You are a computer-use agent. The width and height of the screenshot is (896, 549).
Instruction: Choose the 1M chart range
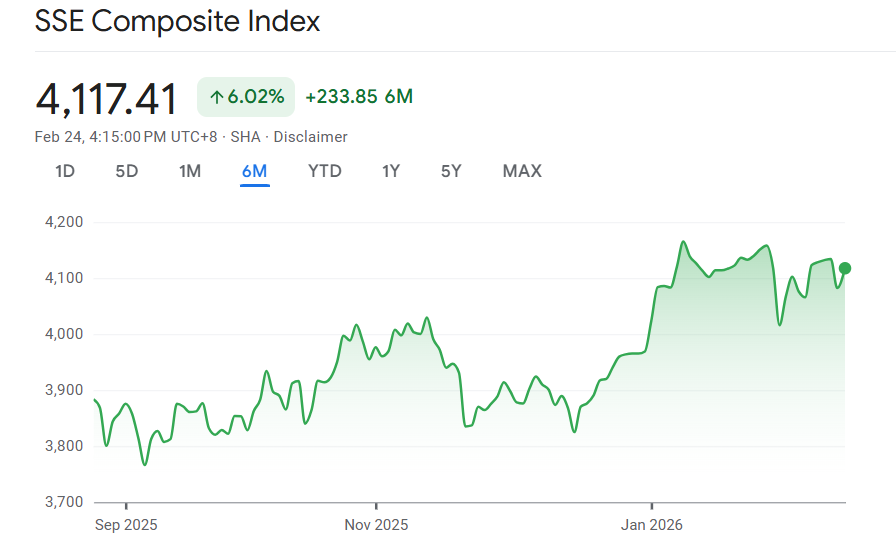pyautogui.click(x=190, y=171)
